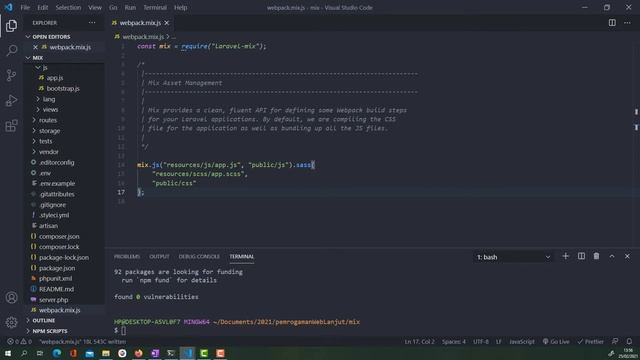Open Firefox from taskbar
Image resolution: width=640 pixels, height=360 pixels.
click(138, 353)
